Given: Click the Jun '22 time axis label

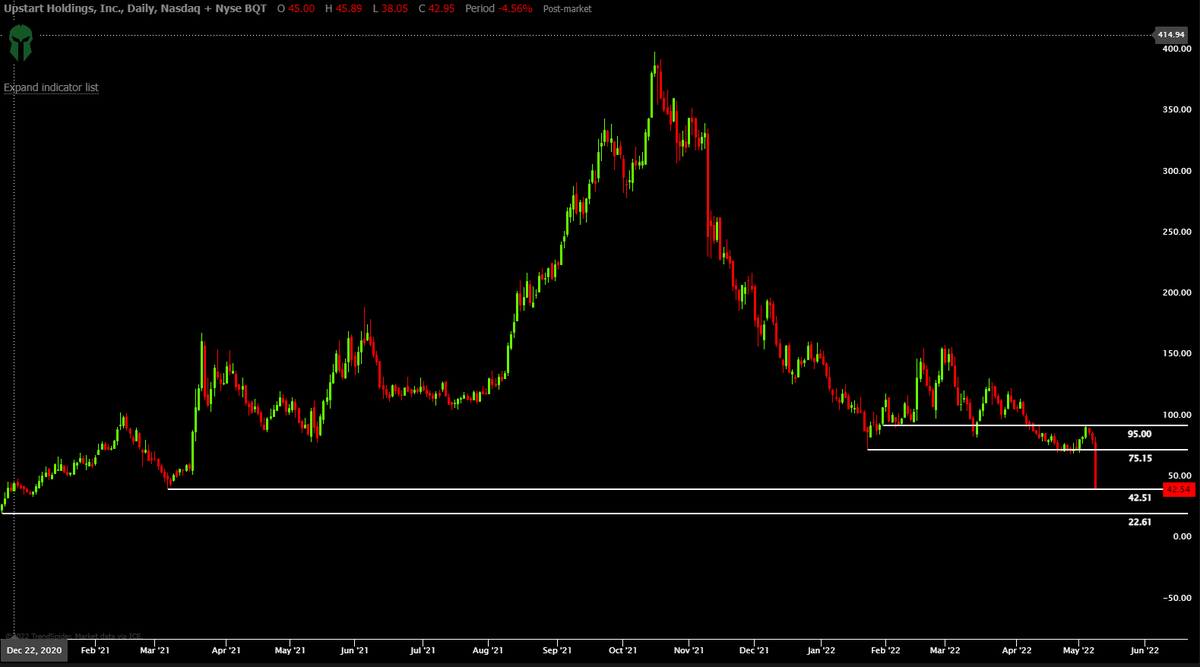Looking at the screenshot, I should 1145,649.
